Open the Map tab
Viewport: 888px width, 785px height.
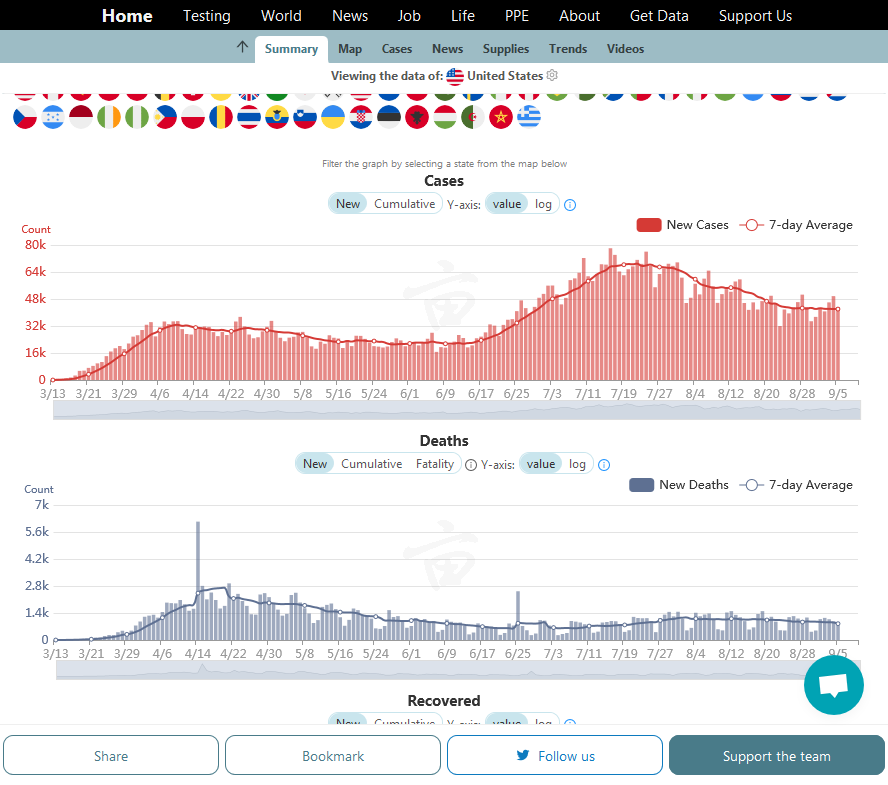[x=350, y=49]
